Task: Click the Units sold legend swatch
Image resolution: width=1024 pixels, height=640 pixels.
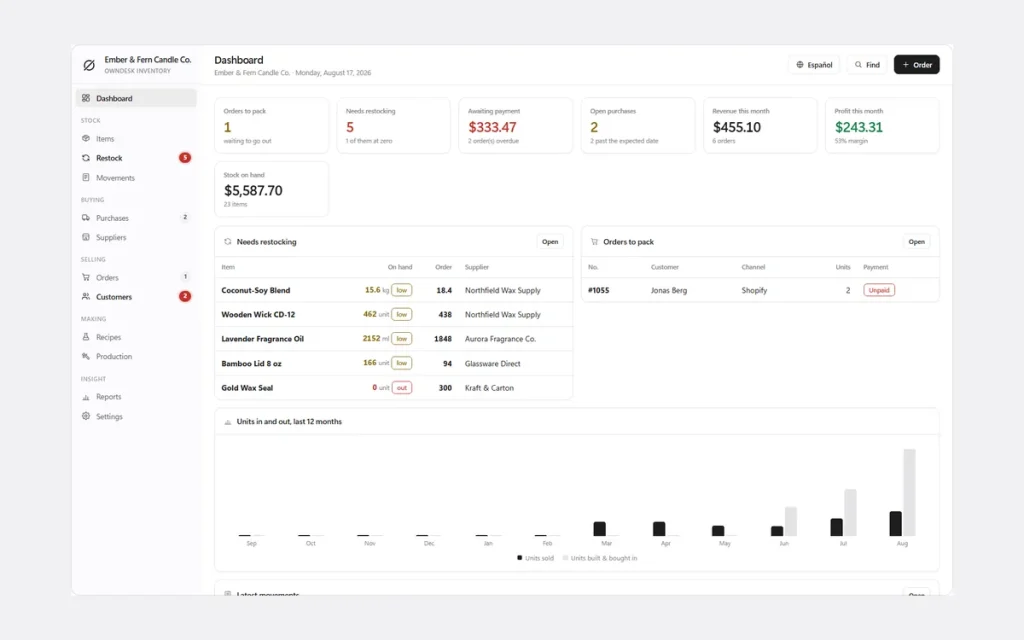Action: pos(520,558)
